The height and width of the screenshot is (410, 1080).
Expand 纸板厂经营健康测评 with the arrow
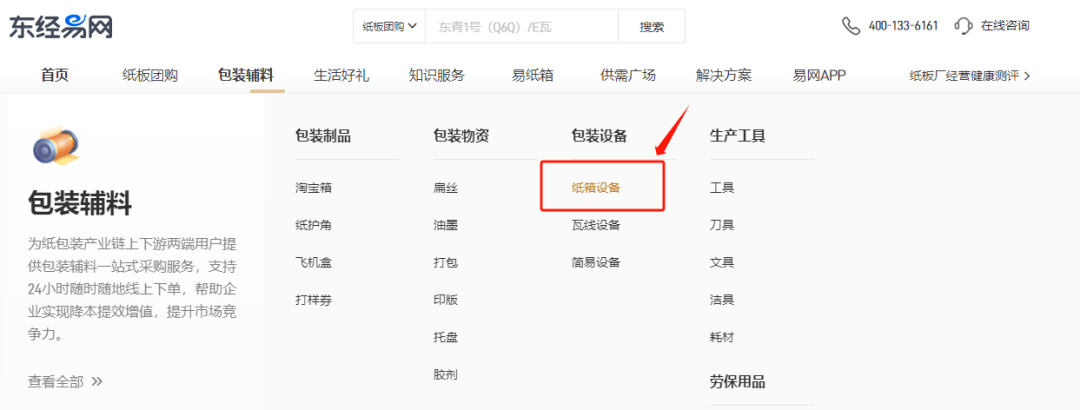1027,75
